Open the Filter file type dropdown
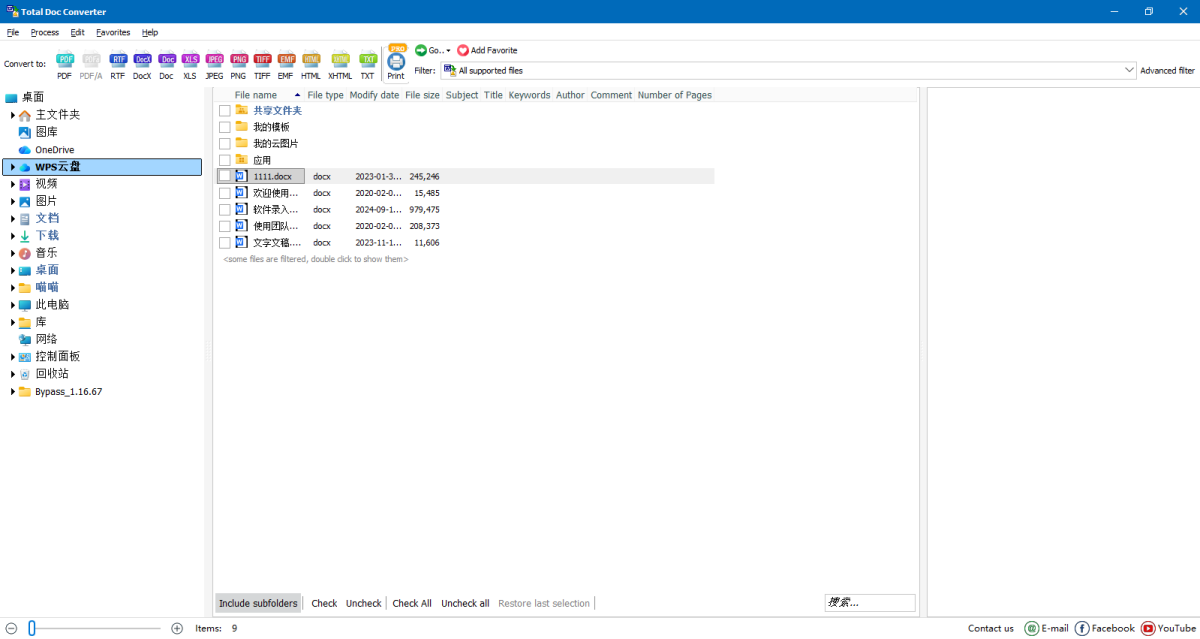 pos(1129,70)
